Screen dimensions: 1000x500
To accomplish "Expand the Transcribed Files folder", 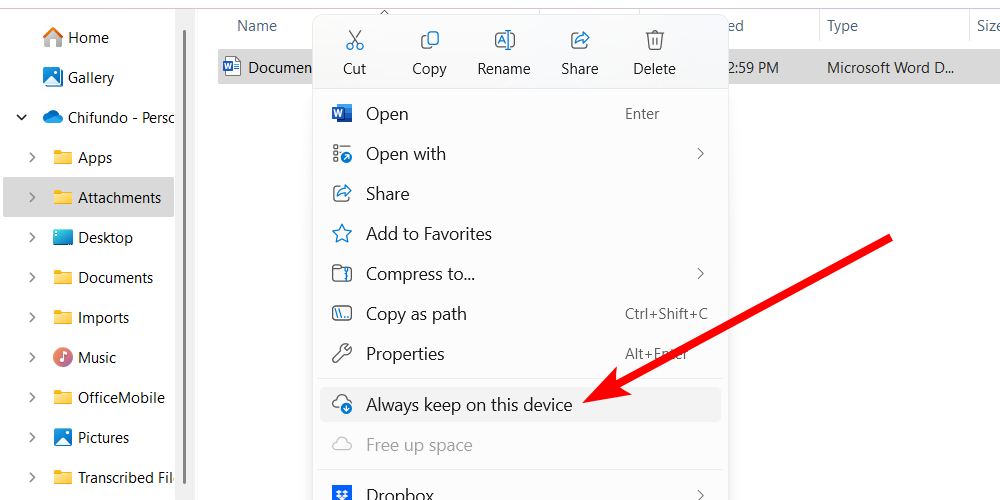I will pyautogui.click(x=32, y=478).
